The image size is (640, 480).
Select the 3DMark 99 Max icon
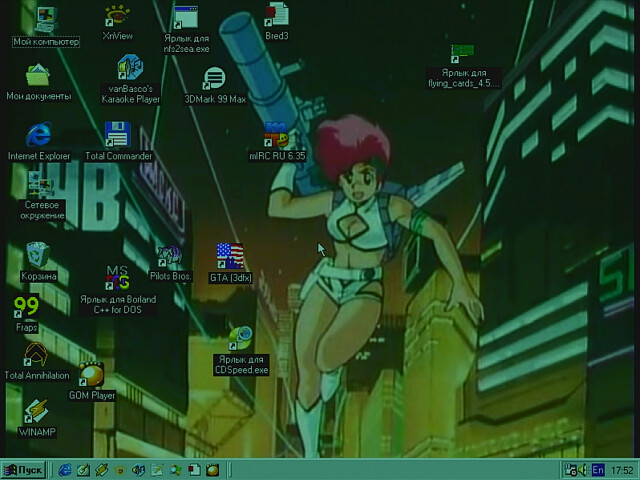coord(214,78)
